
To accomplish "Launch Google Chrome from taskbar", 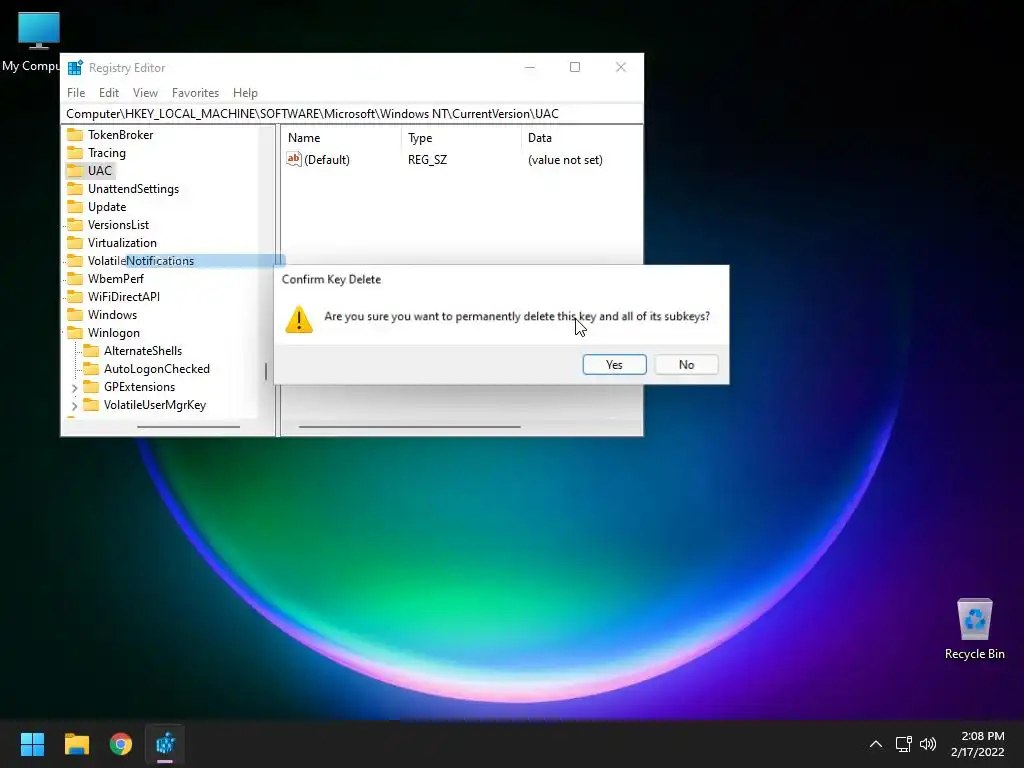I will pos(121,744).
